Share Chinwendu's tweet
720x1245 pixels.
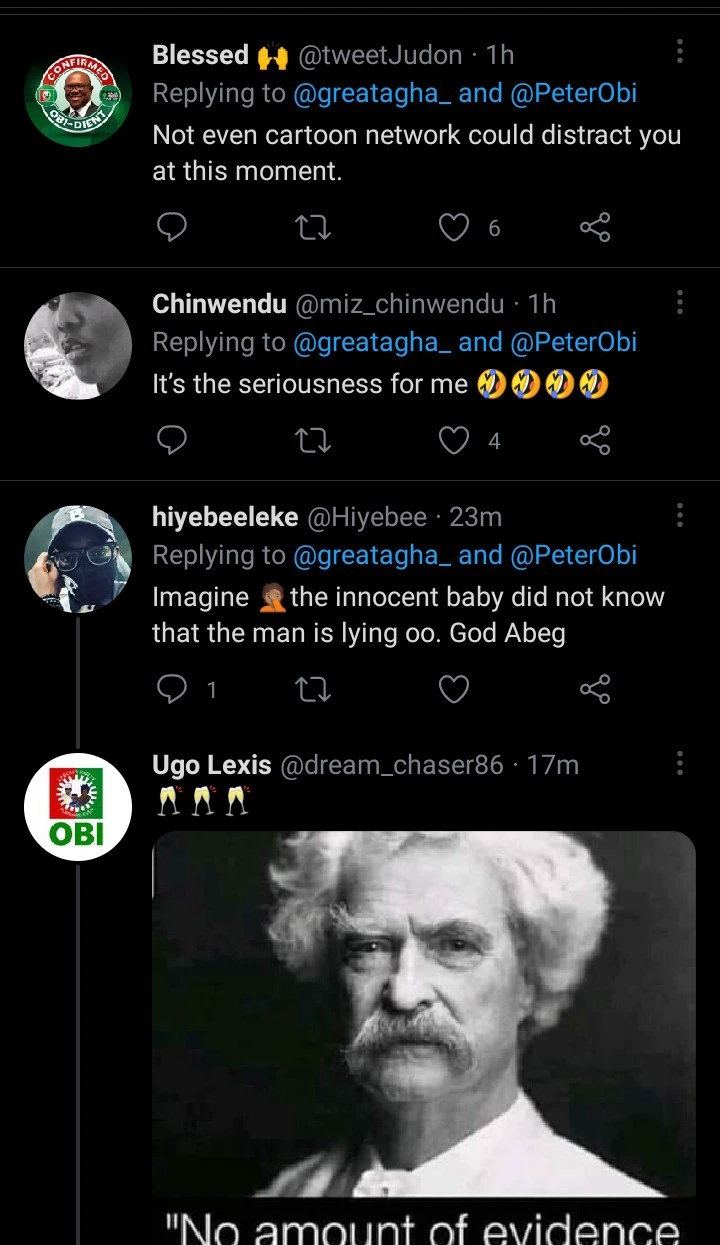tap(595, 440)
